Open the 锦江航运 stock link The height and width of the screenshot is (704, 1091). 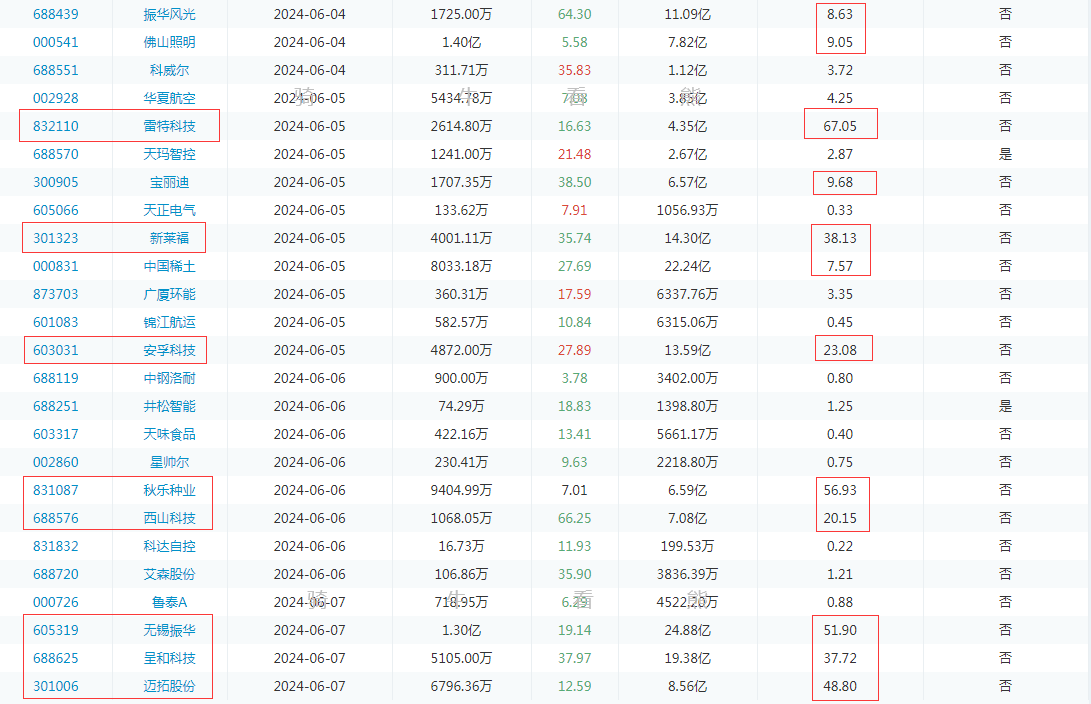[169, 322]
